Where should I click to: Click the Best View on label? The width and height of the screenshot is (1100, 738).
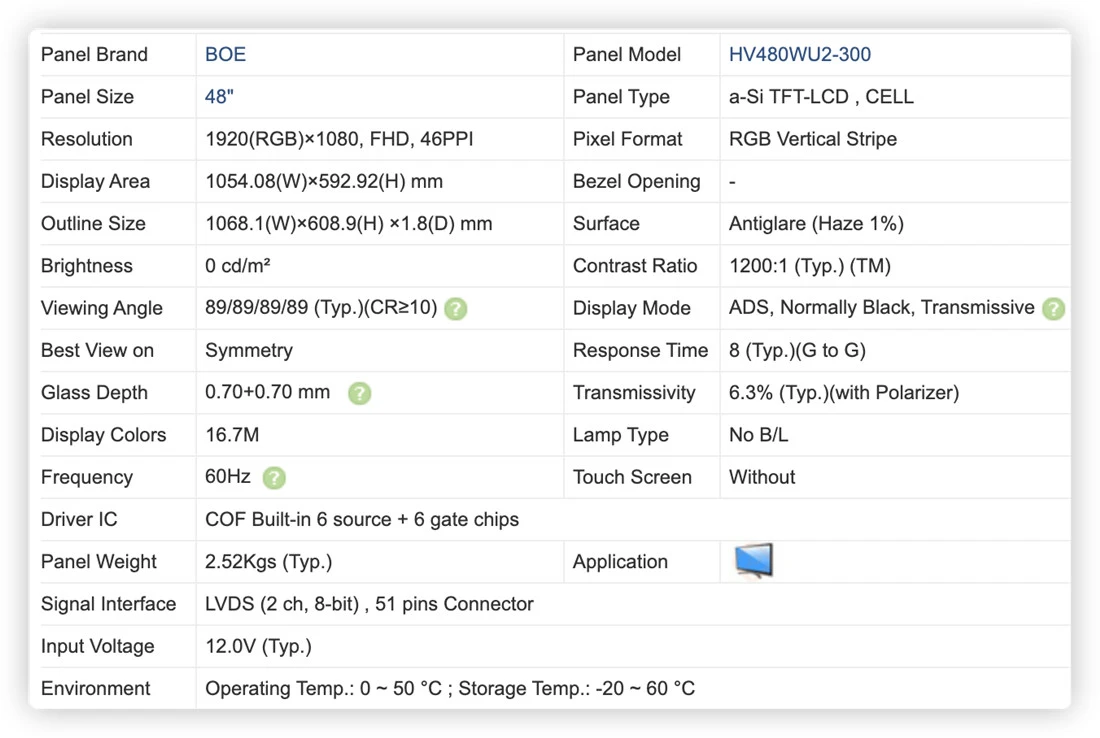click(97, 351)
